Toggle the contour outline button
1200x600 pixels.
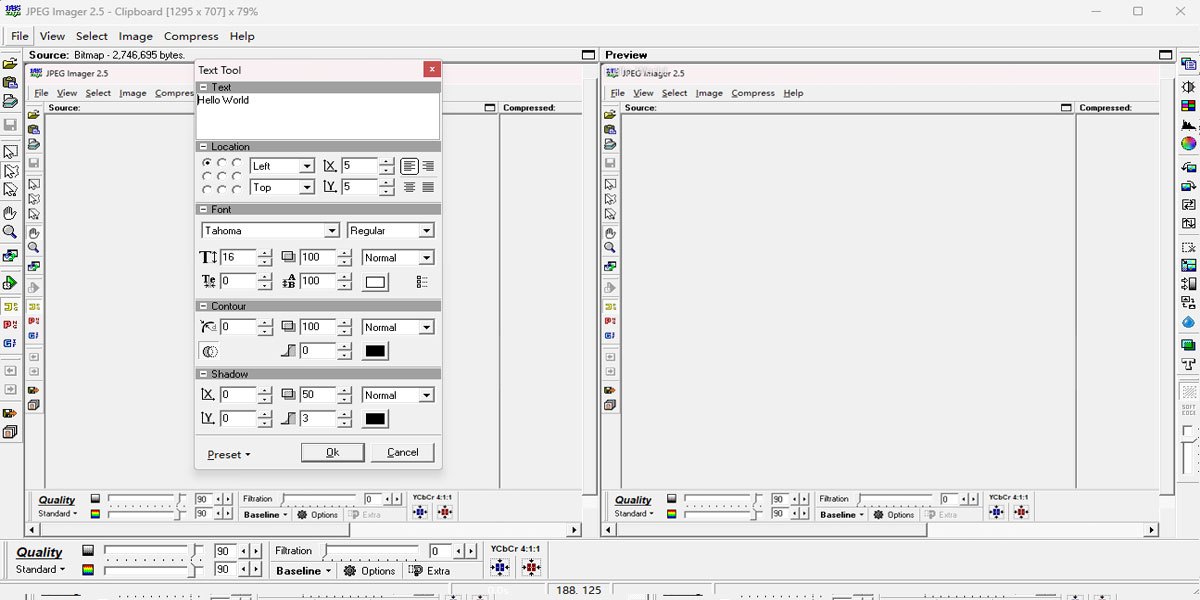tap(208, 350)
